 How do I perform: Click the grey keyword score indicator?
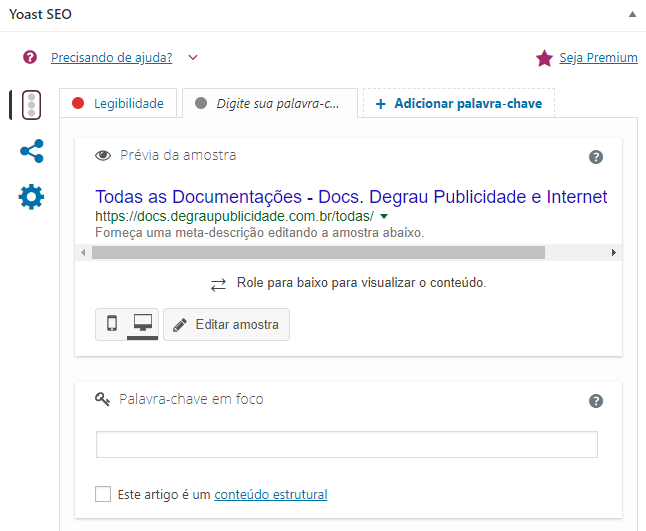pos(201,103)
